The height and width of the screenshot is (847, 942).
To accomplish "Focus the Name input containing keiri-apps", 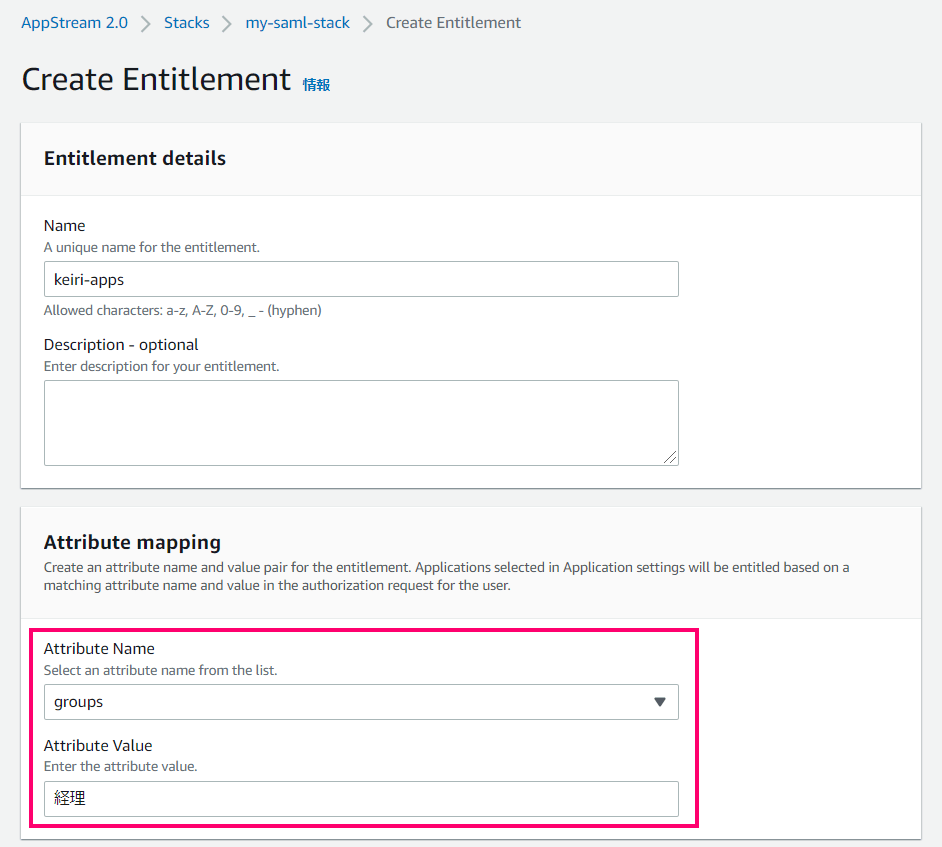I will pos(360,279).
